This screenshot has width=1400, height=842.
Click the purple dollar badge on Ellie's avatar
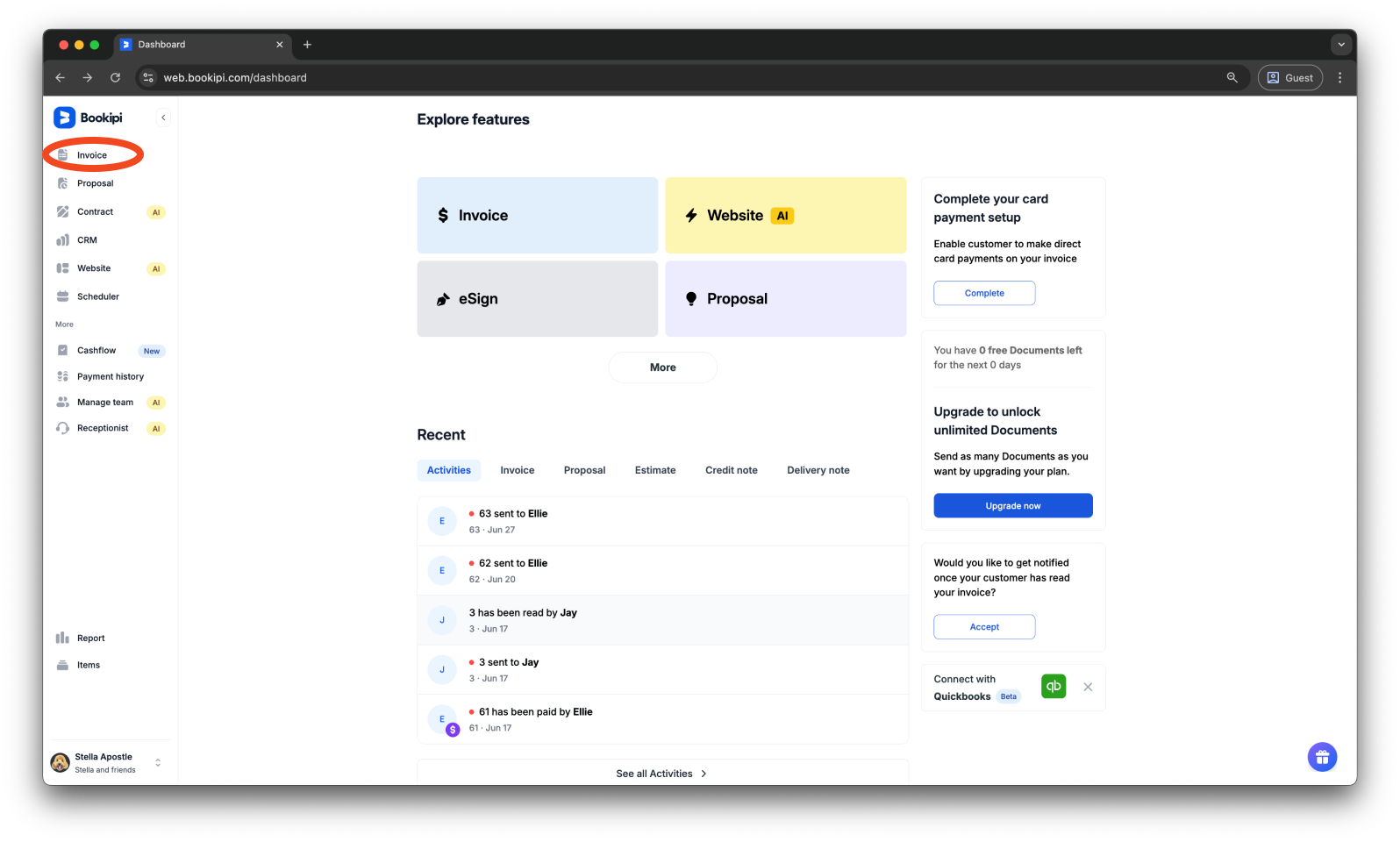[453, 729]
